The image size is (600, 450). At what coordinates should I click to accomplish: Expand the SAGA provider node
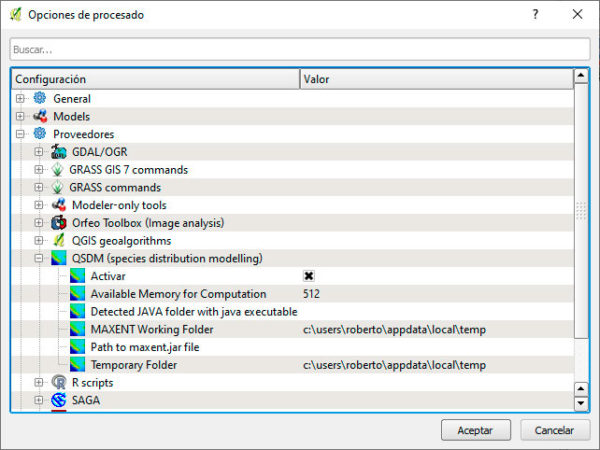(39, 400)
